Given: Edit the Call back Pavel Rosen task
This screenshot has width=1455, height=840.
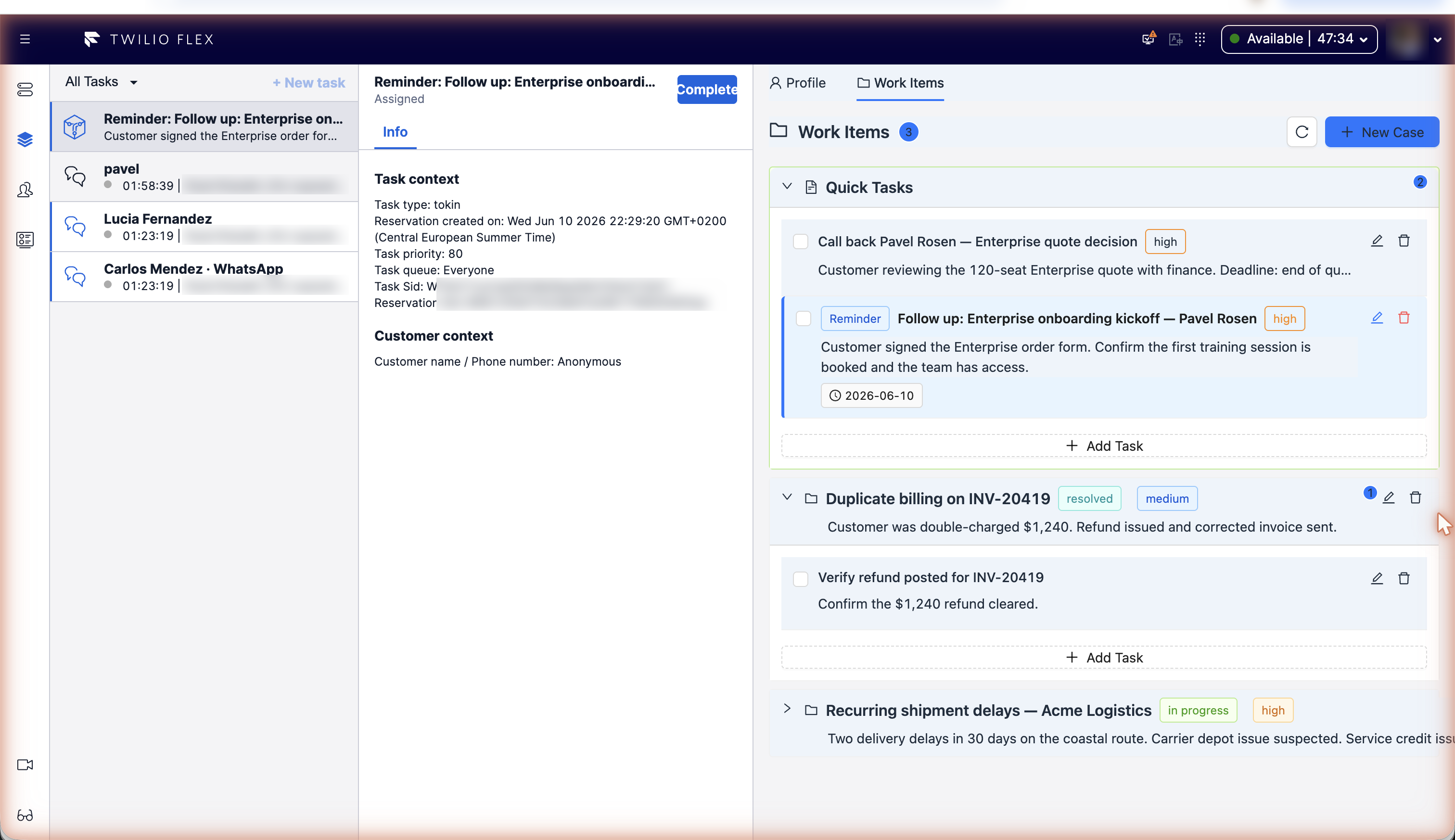Looking at the screenshot, I should (1377, 241).
